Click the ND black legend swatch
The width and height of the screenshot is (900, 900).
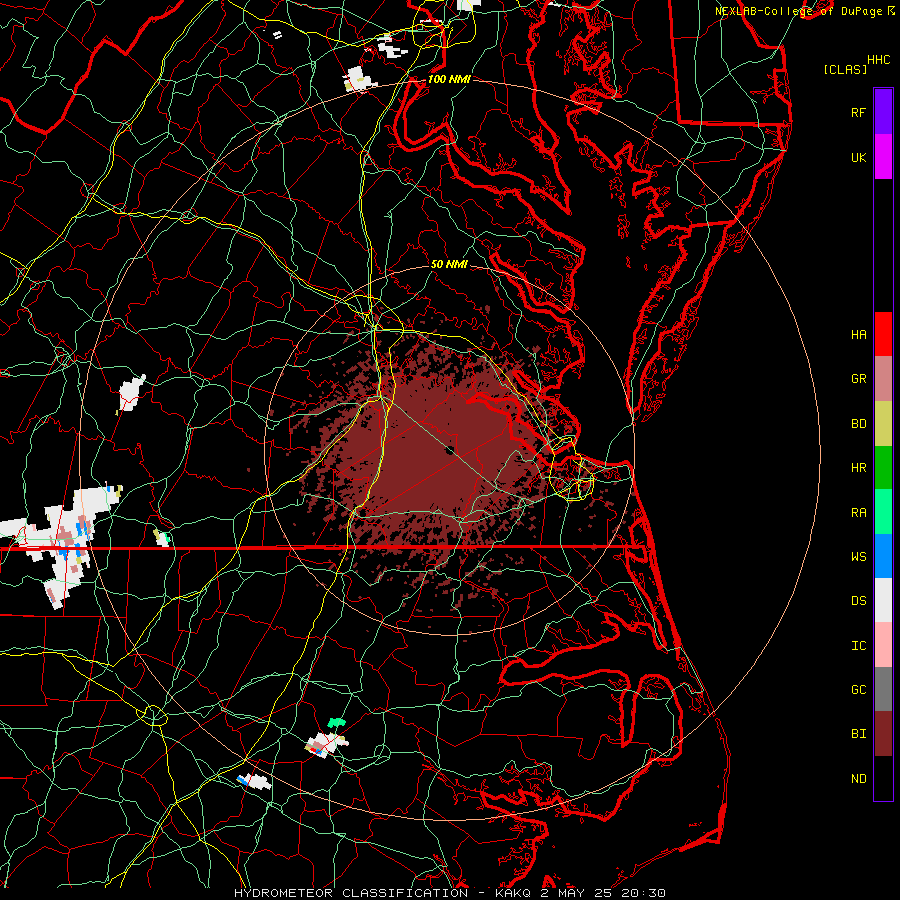coord(883,778)
